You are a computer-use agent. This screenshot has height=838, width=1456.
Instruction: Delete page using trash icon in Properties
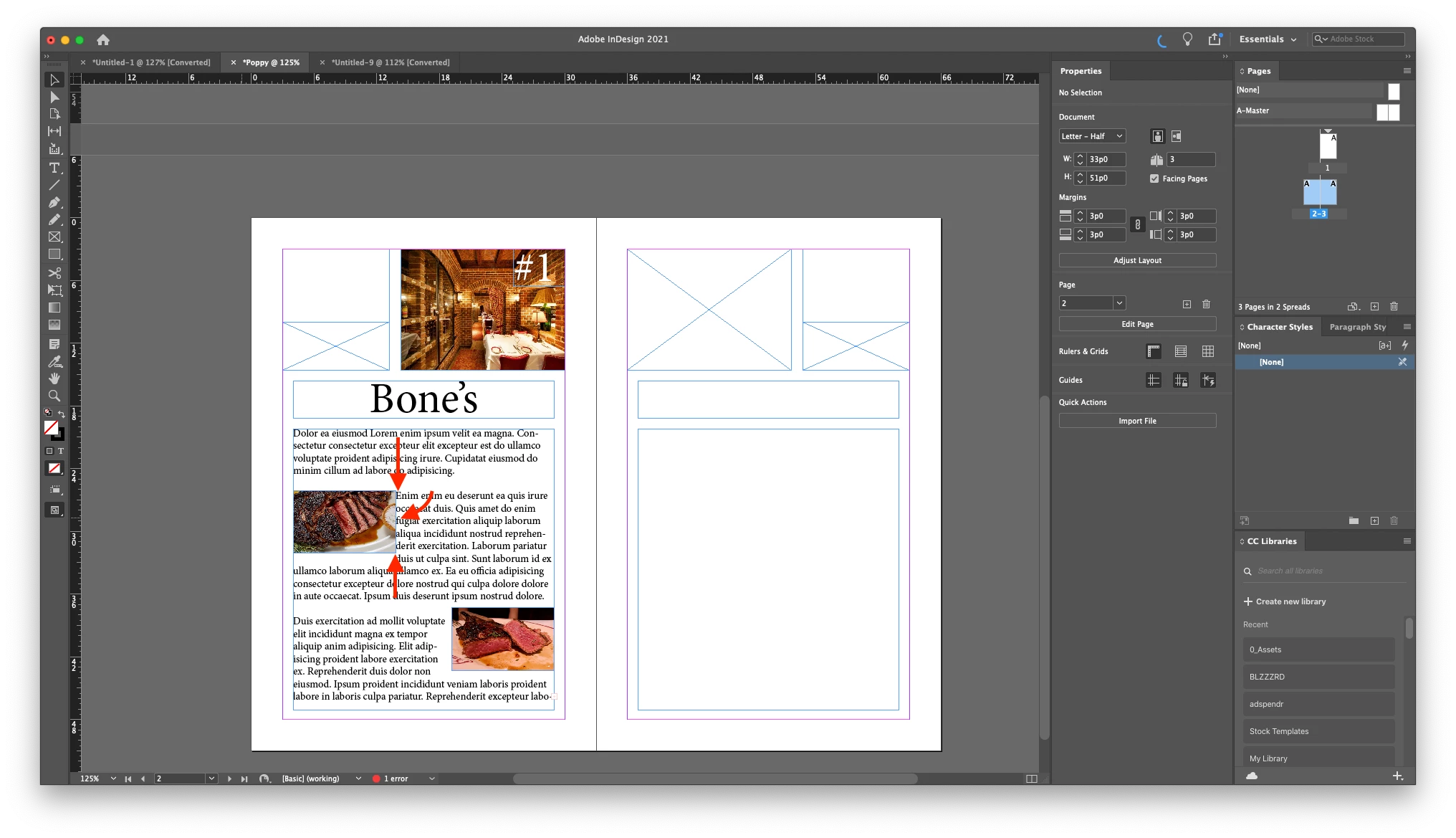click(x=1206, y=304)
